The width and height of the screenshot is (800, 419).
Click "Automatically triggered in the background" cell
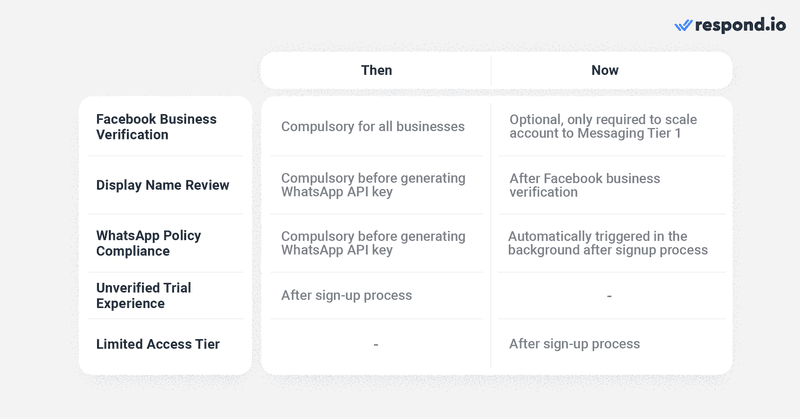[x=608, y=243]
